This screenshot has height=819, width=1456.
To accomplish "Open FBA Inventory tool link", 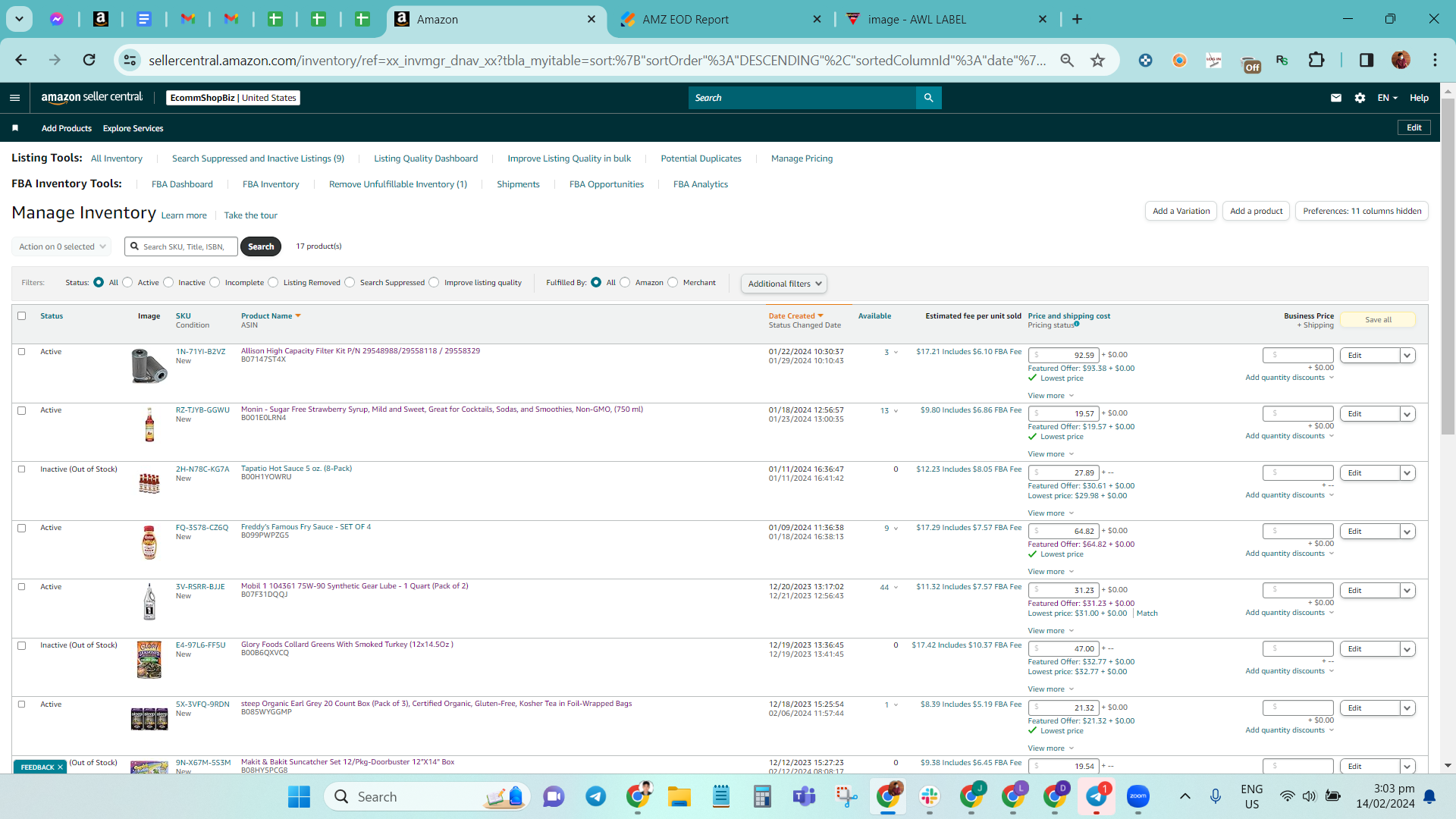I will pos(271,184).
